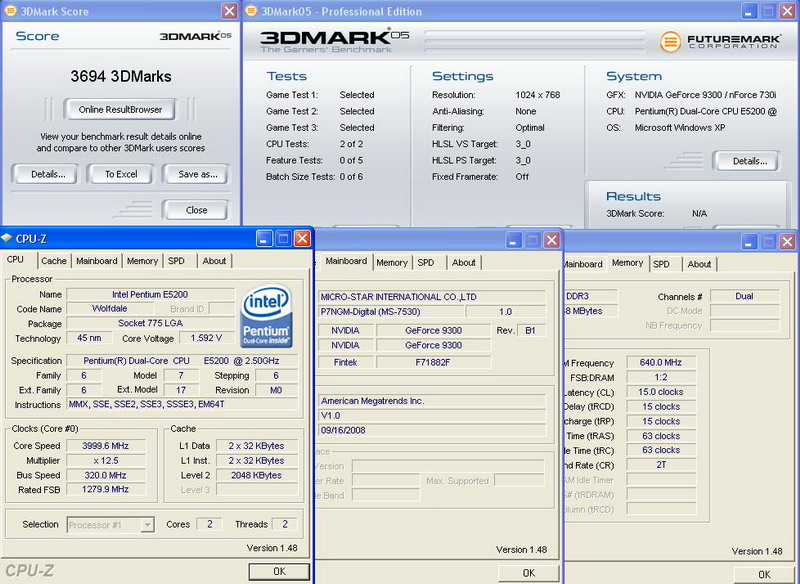Click OK in the middle CPU-Z window
This screenshot has height=584, width=800.
(x=529, y=573)
